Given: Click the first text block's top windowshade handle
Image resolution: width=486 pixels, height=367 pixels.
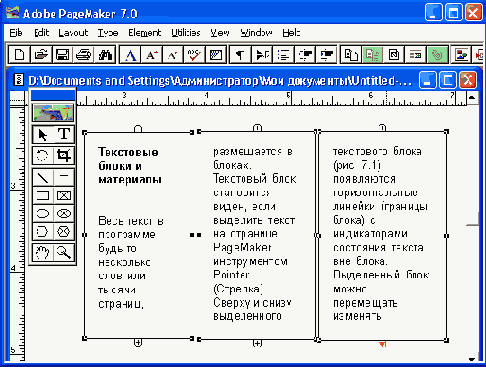Looking at the screenshot, I should click(138, 129).
